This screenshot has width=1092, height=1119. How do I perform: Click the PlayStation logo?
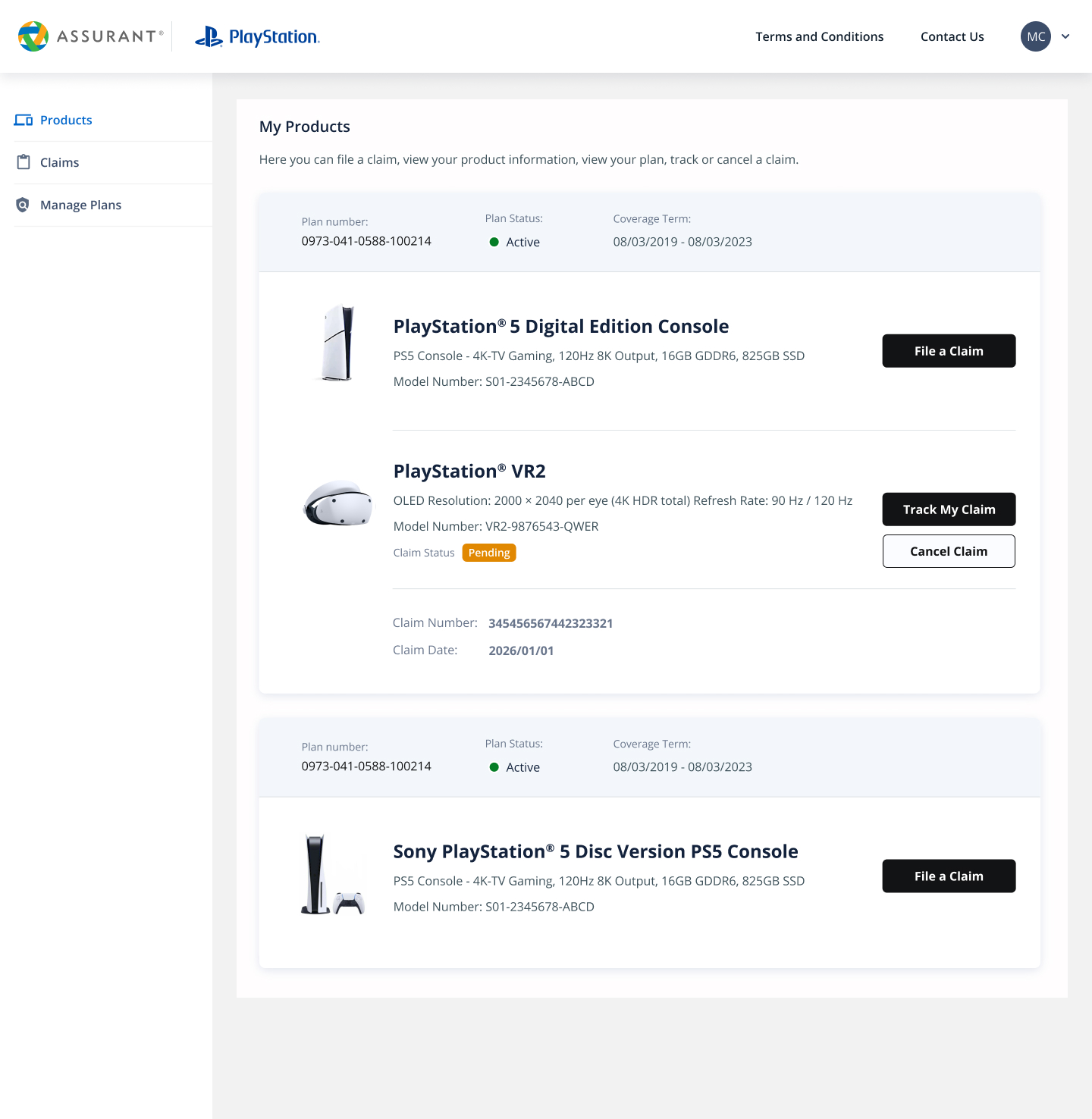click(x=257, y=36)
